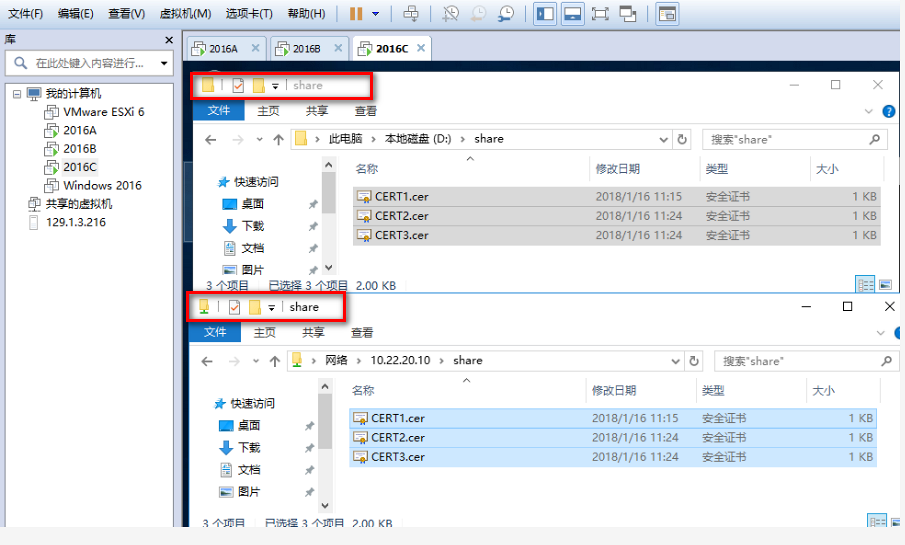This screenshot has height=545, width=905.
Task: Toggle properties checkmark in upper quick access toolbar
Action: click(238, 85)
